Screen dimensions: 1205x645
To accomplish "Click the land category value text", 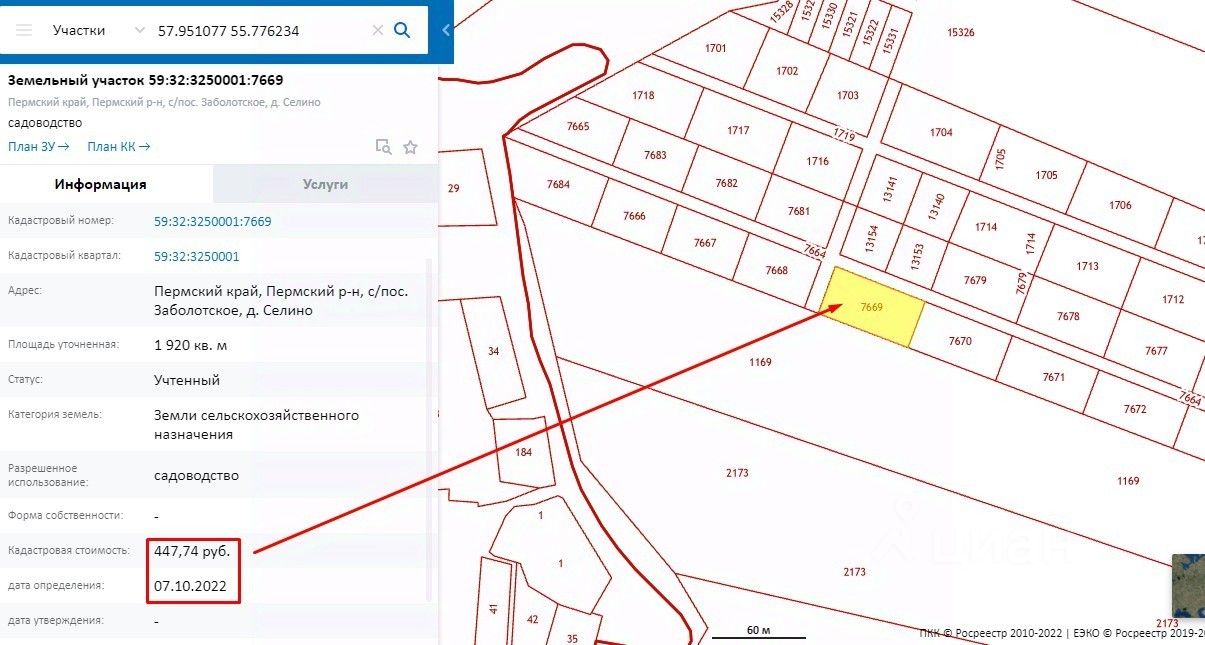I will click(256, 424).
